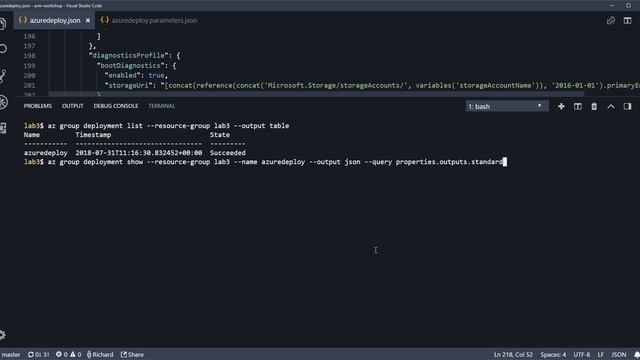The image size is (640, 360).
Task: Show errors and warnings count in status bar
Action: pos(69,355)
